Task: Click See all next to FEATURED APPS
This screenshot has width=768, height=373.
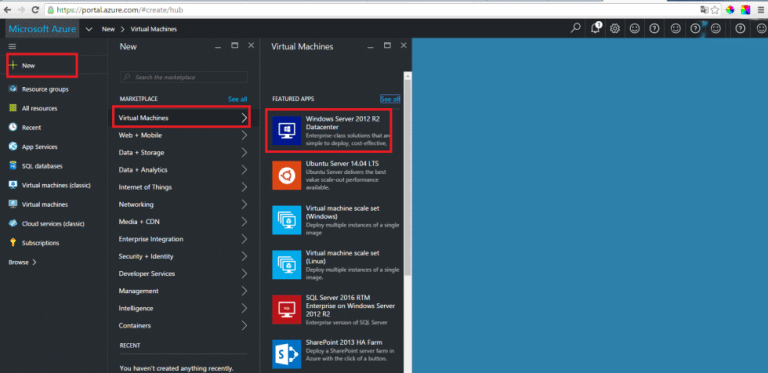Action: pyautogui.click(x=390, y=99)
